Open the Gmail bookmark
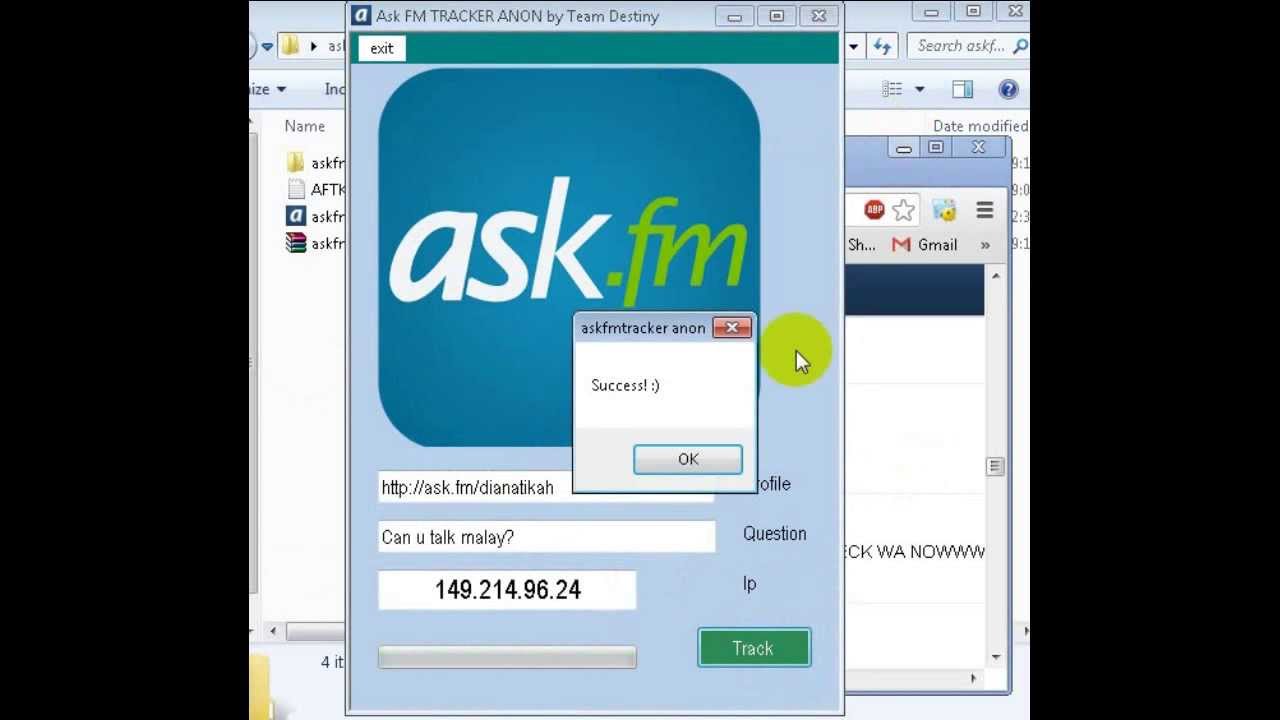Screen dimensions: 1280x720 (925, 245)
